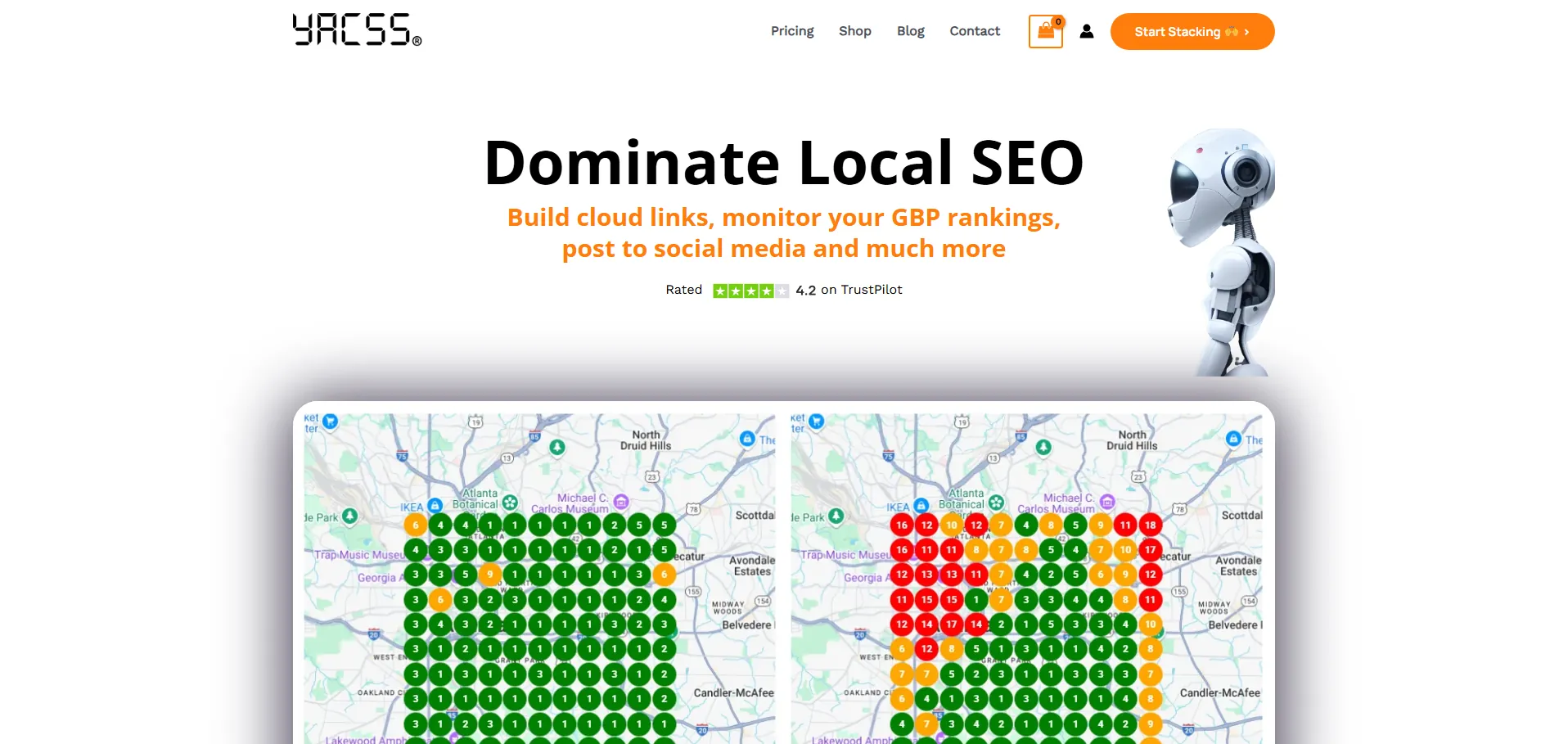Select the red 18 marker on right map
The height and width of the screenshot is (744, 1568).
point(1150,525)
